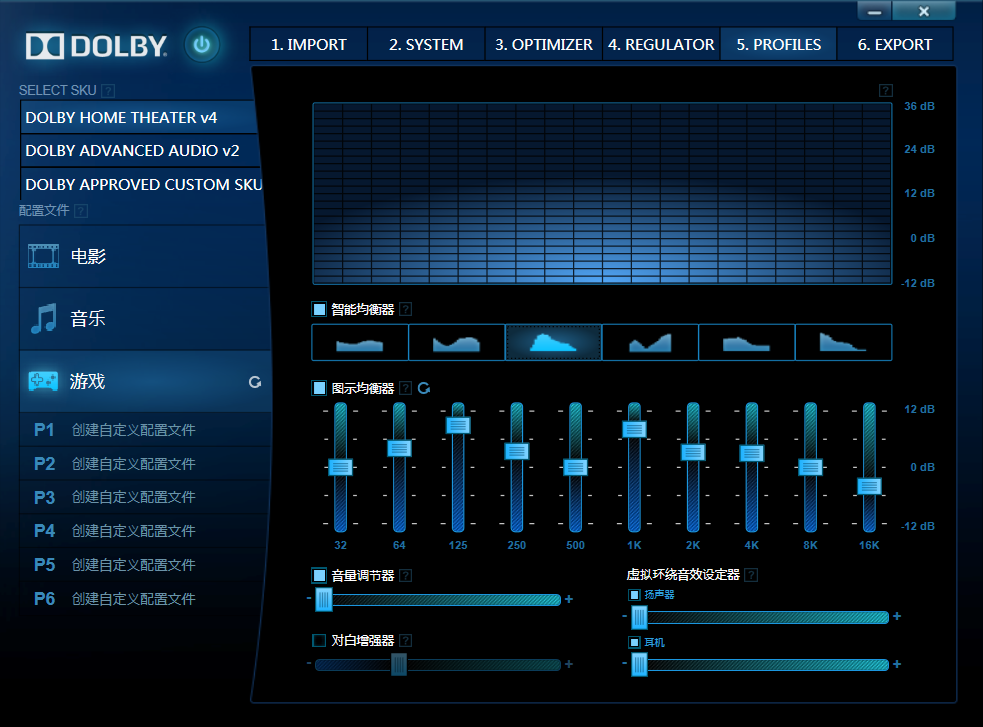Select DOLBY APPROVED CUSTOM SKU
This screenshot has height=727, width=983.
click(x=142, y=184)
